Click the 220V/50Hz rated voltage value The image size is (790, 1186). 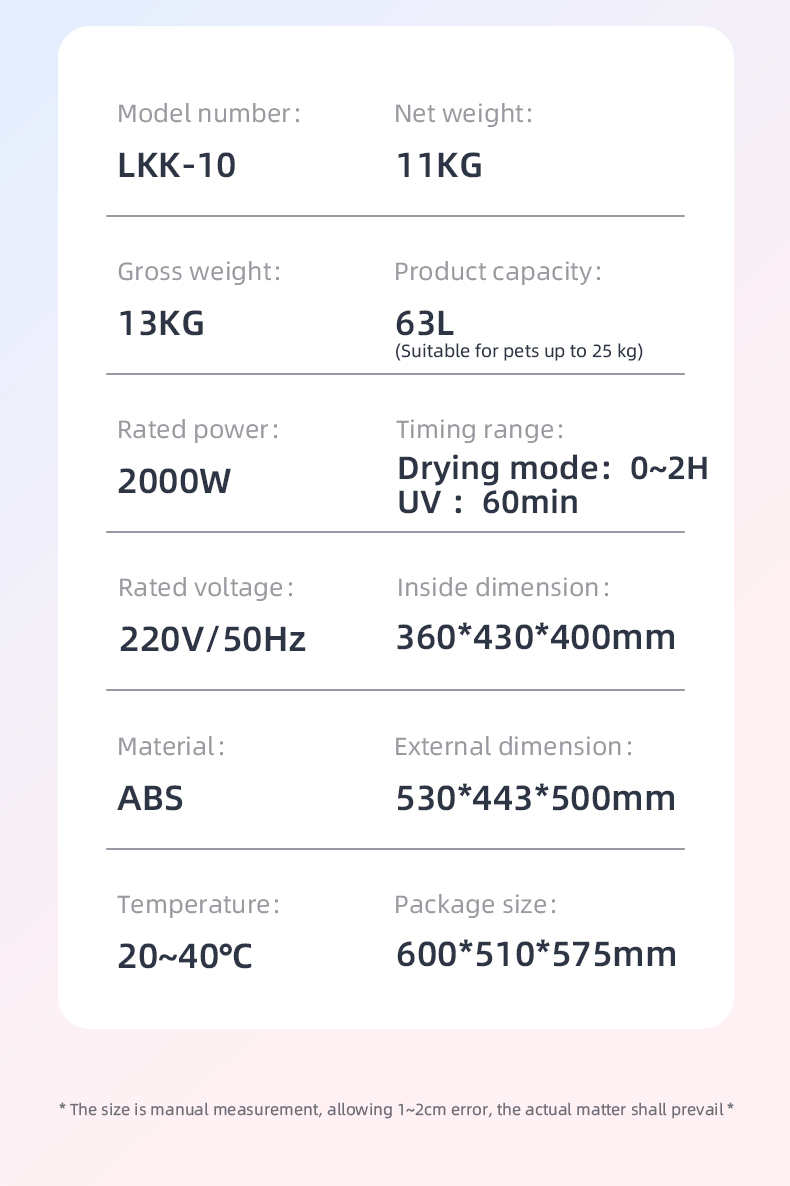(212, 639)
